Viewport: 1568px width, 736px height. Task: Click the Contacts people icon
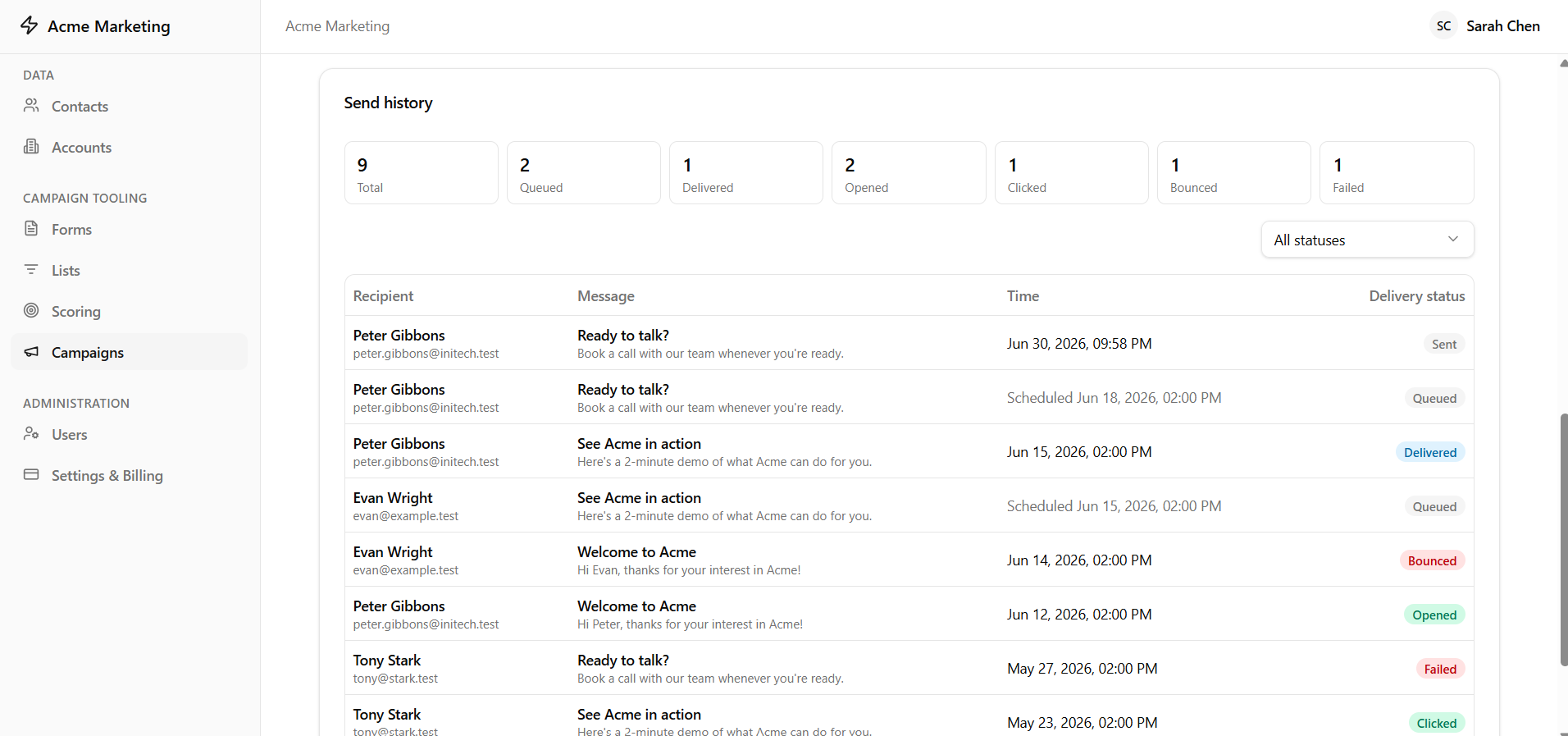pos(31,105)
